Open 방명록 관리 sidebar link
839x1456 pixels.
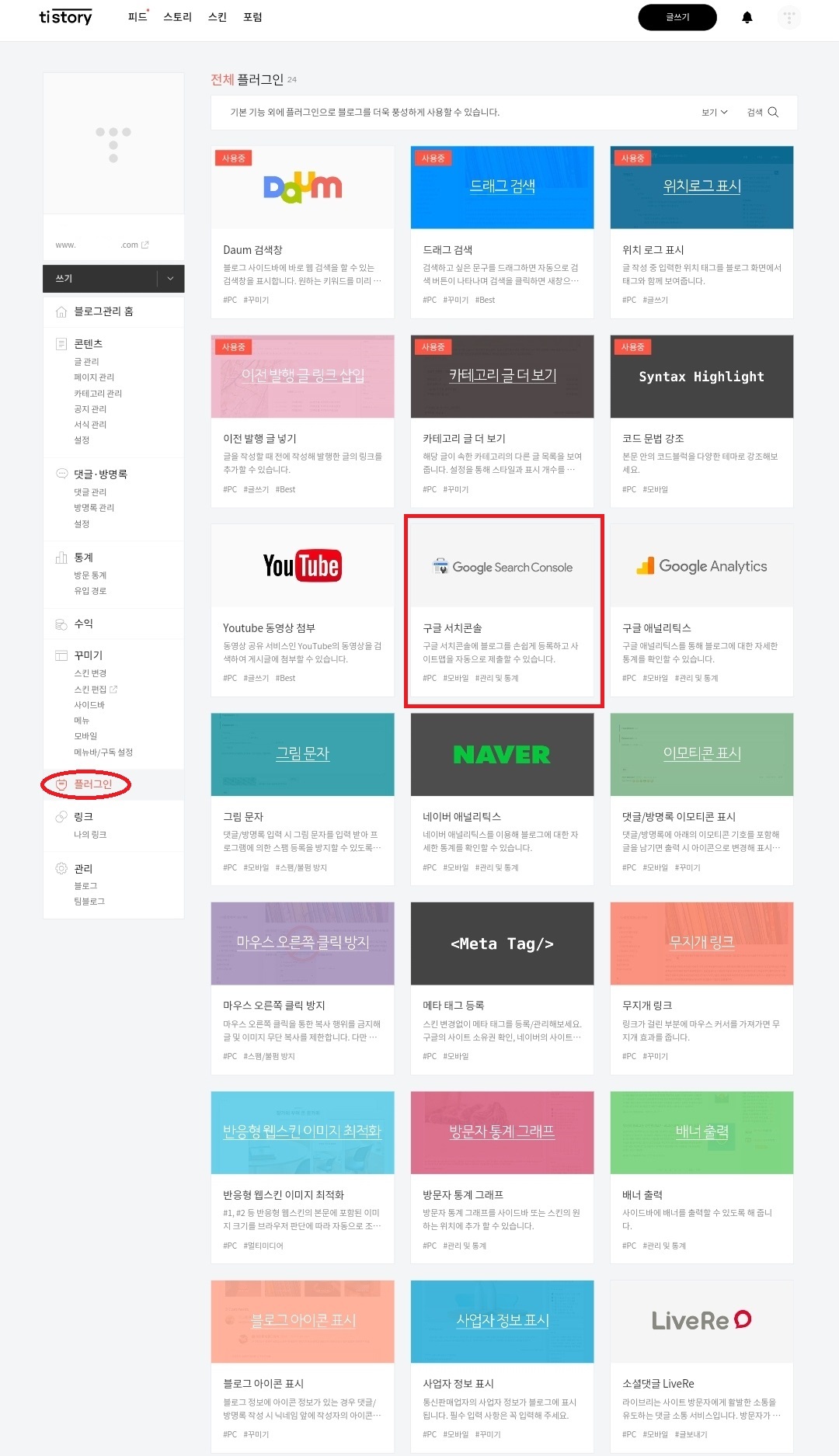94,508
